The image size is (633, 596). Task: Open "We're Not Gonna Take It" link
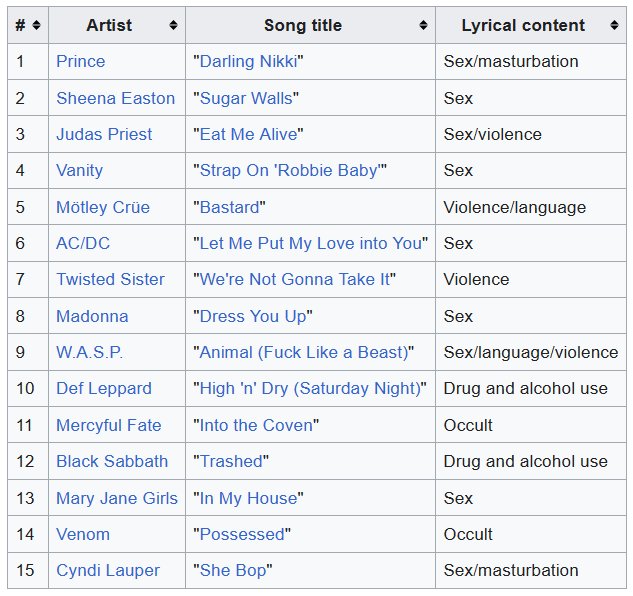pos(295,279)
